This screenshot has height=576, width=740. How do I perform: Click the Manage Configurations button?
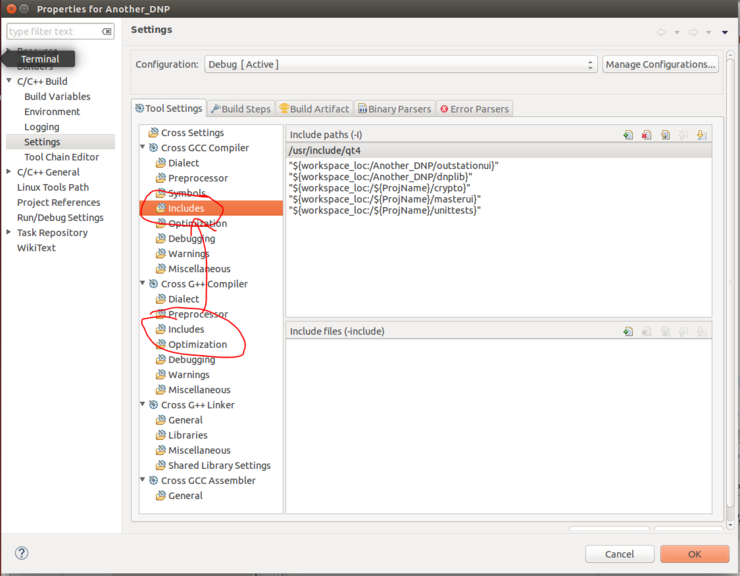tap(660, 65)
